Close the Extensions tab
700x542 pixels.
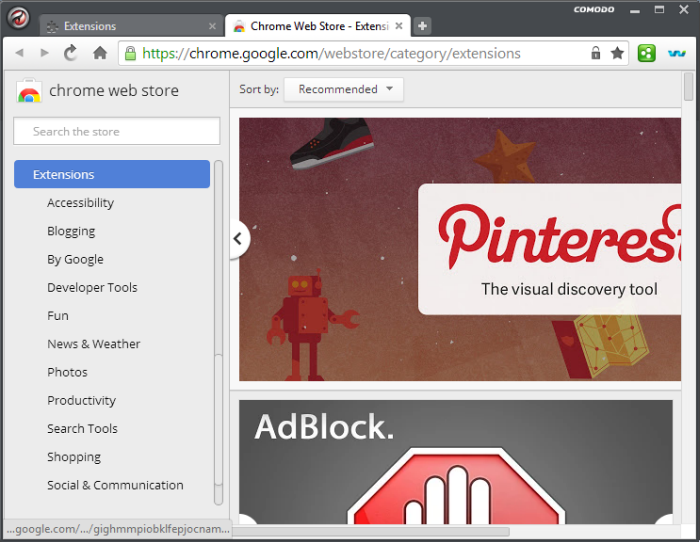pos(212,26)
